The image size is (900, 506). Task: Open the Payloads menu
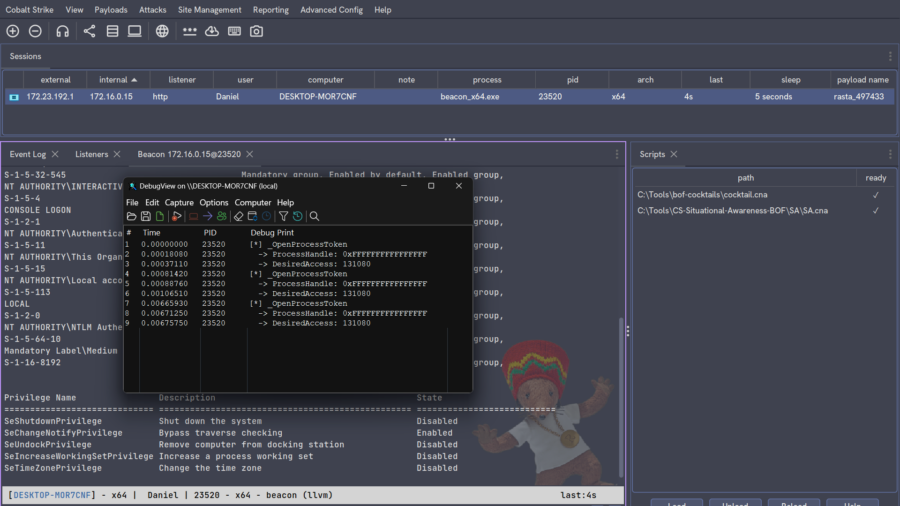coord(111,10)
